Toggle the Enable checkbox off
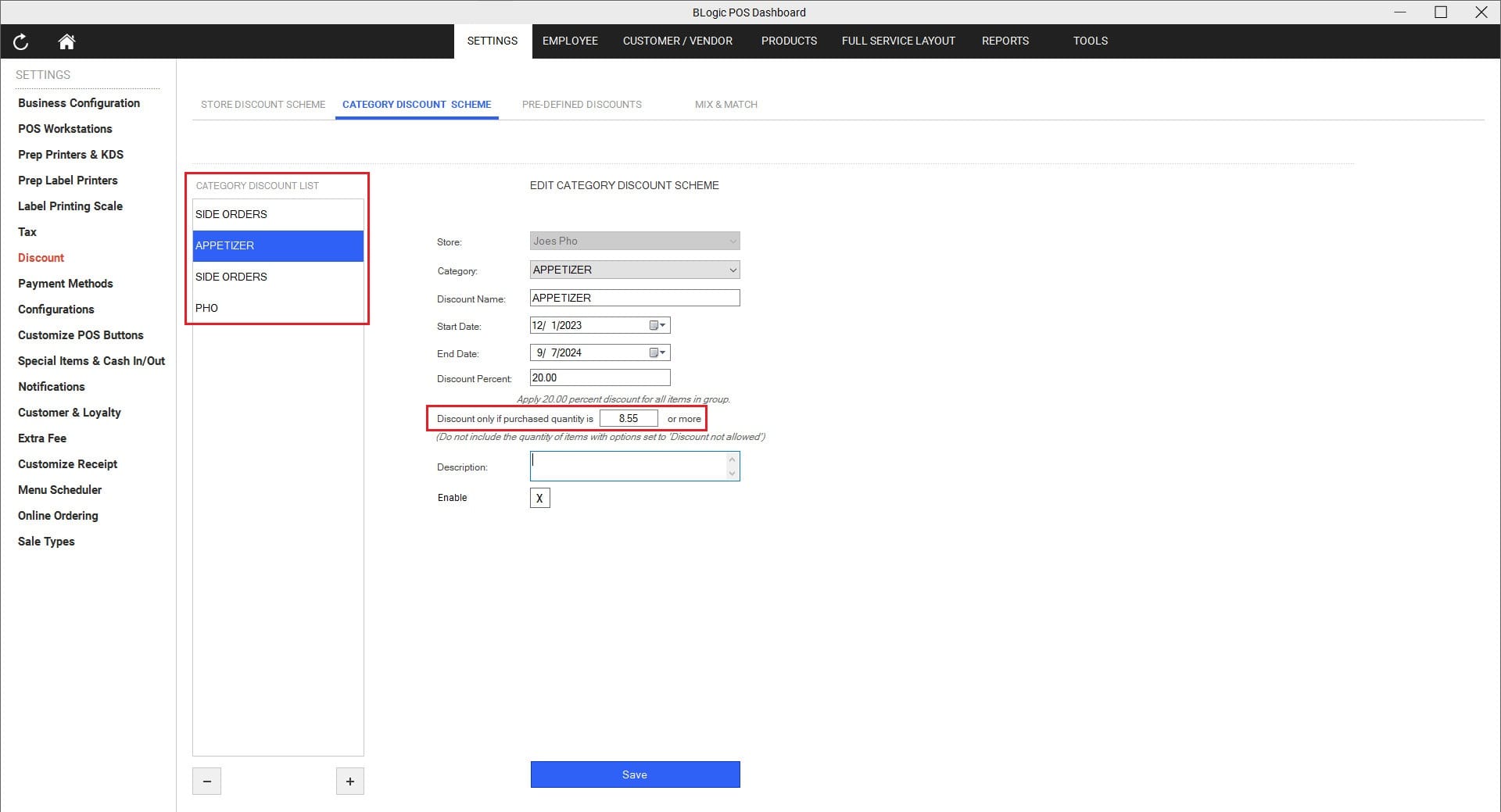This screenshot has height=812, width=1501. point(539,498)
